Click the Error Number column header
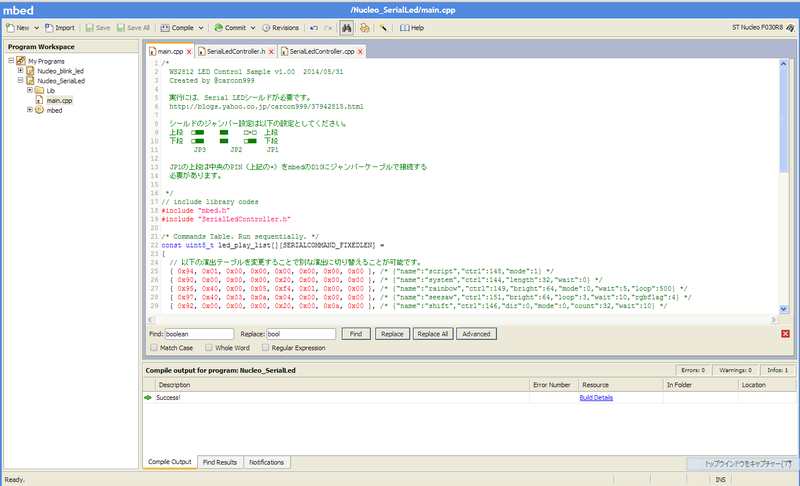The height and width of the screenshot is (486, 800). click(553, 385)
